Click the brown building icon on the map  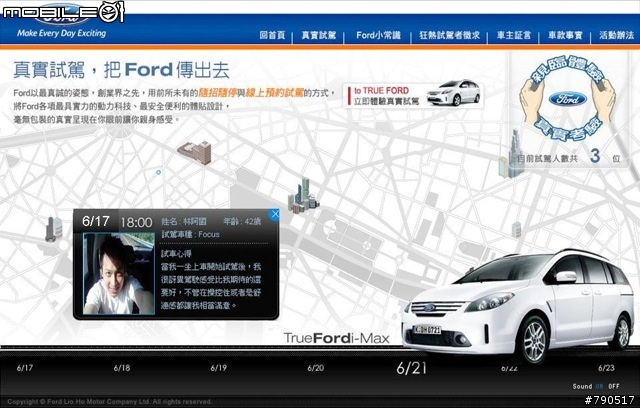tap(195, 153)
